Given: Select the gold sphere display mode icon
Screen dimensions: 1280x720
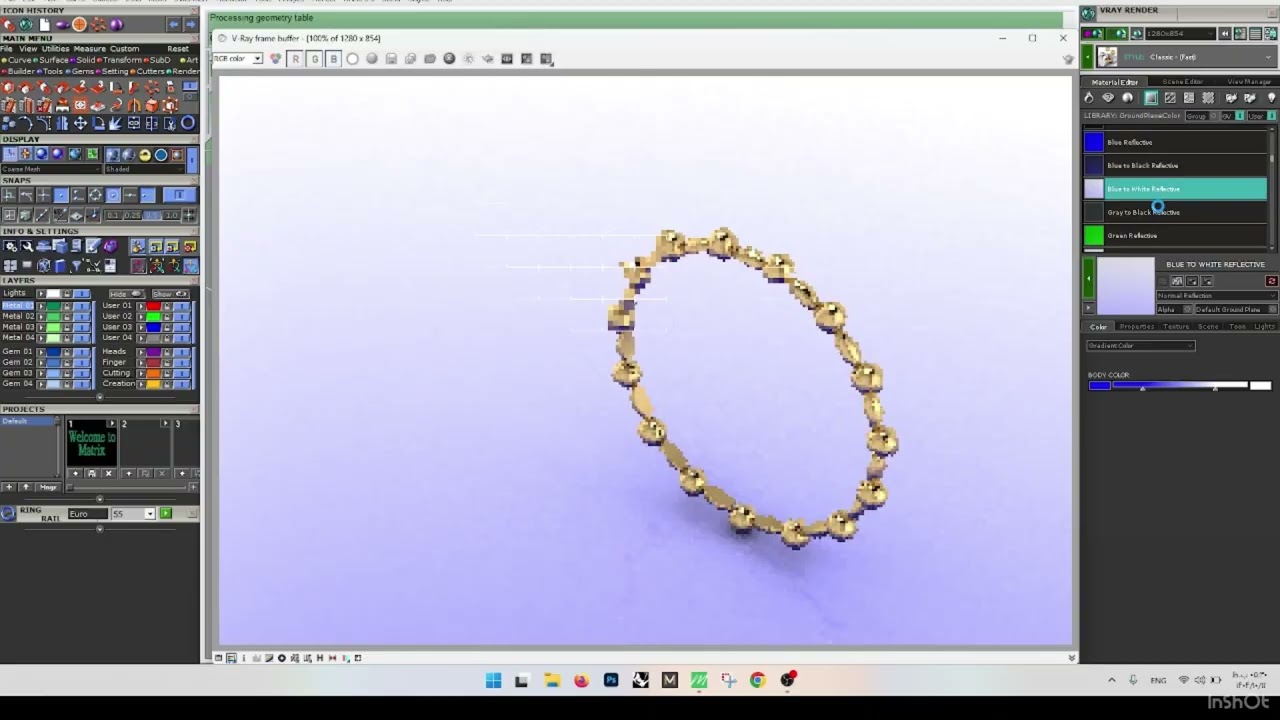Looking at the screenshot, I should [x=145, y=155].
